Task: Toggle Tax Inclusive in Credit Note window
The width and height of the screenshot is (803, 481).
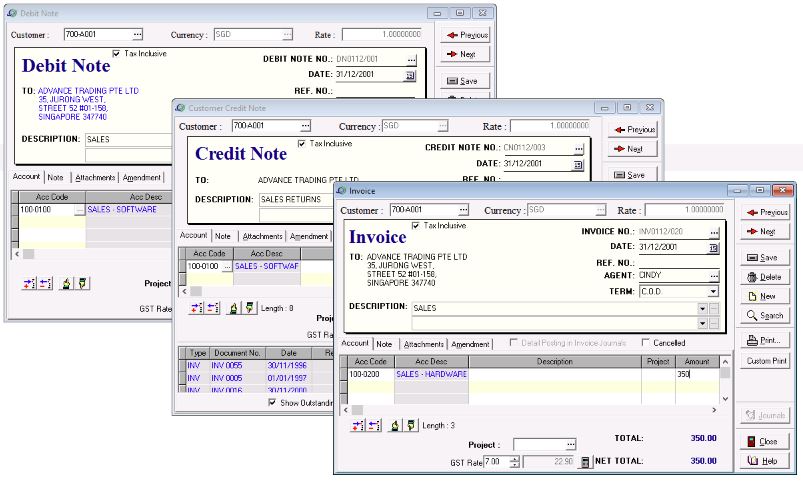Action: 302,143
